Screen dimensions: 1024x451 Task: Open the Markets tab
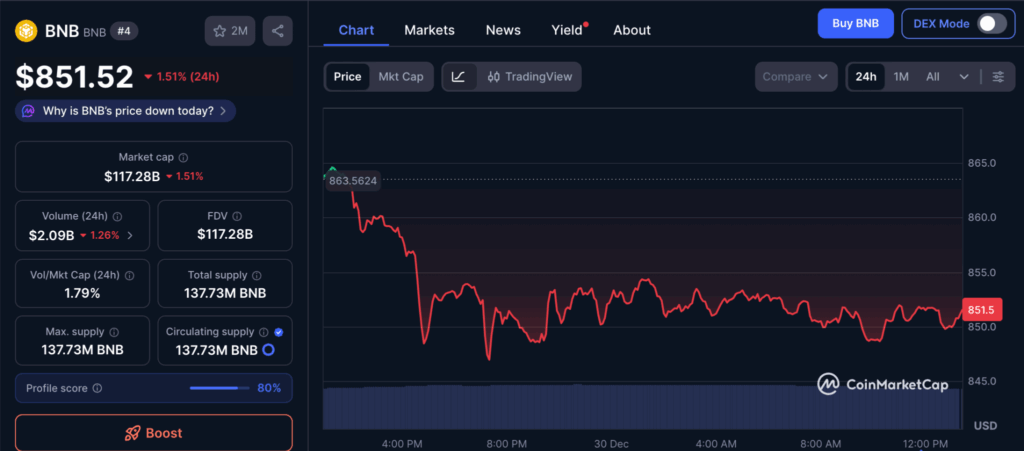coord(429,30)
